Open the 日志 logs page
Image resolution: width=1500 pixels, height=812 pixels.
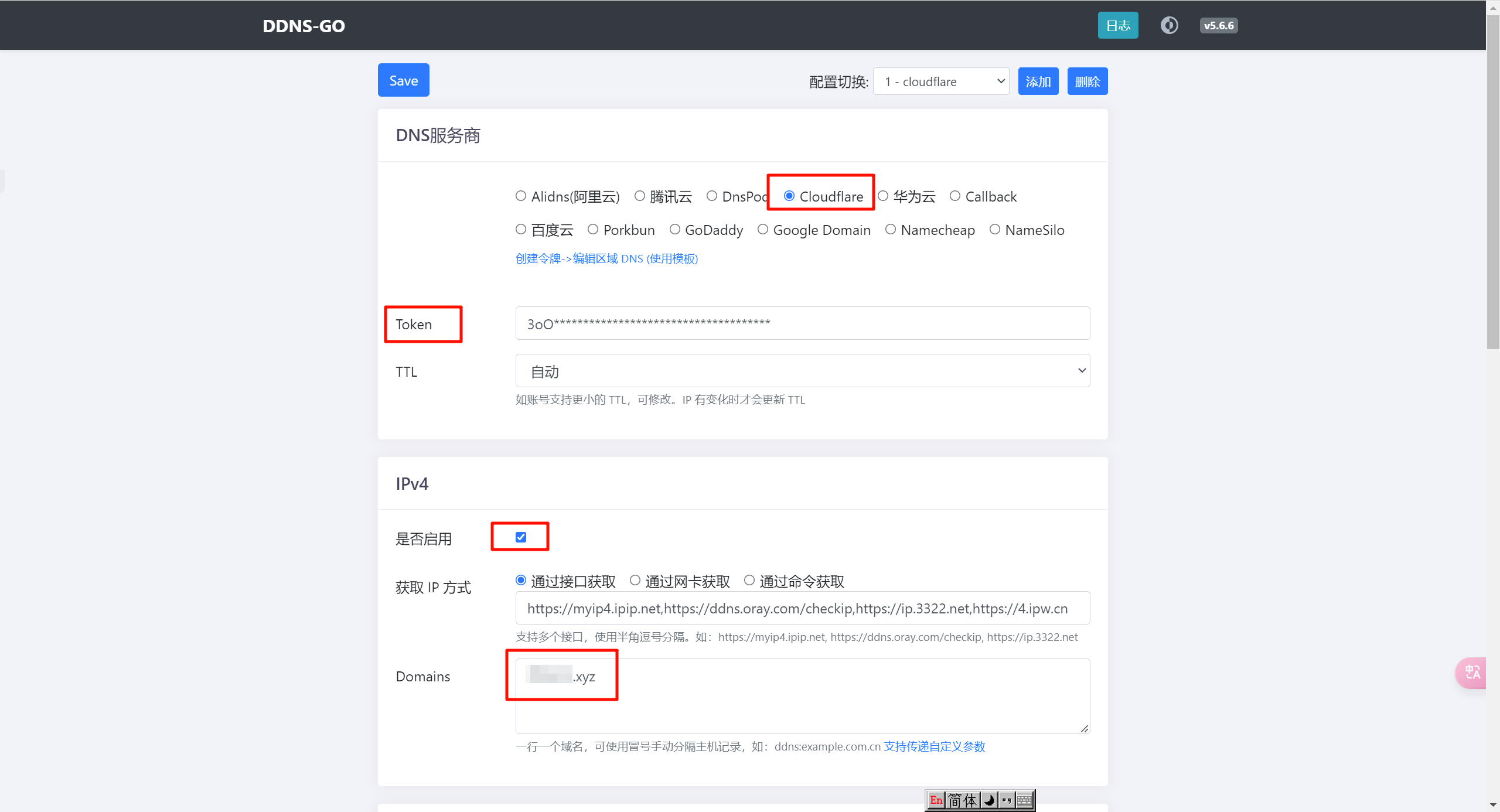pos(1117,25)
